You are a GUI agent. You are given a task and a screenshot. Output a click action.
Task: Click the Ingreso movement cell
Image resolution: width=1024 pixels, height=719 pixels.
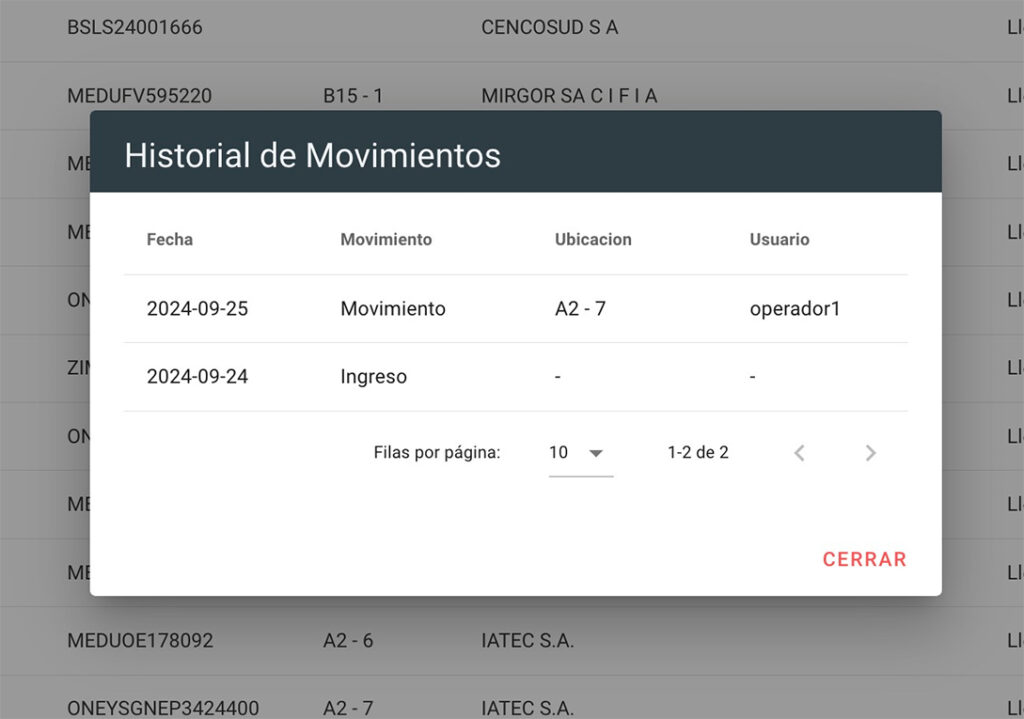point(373,377)
